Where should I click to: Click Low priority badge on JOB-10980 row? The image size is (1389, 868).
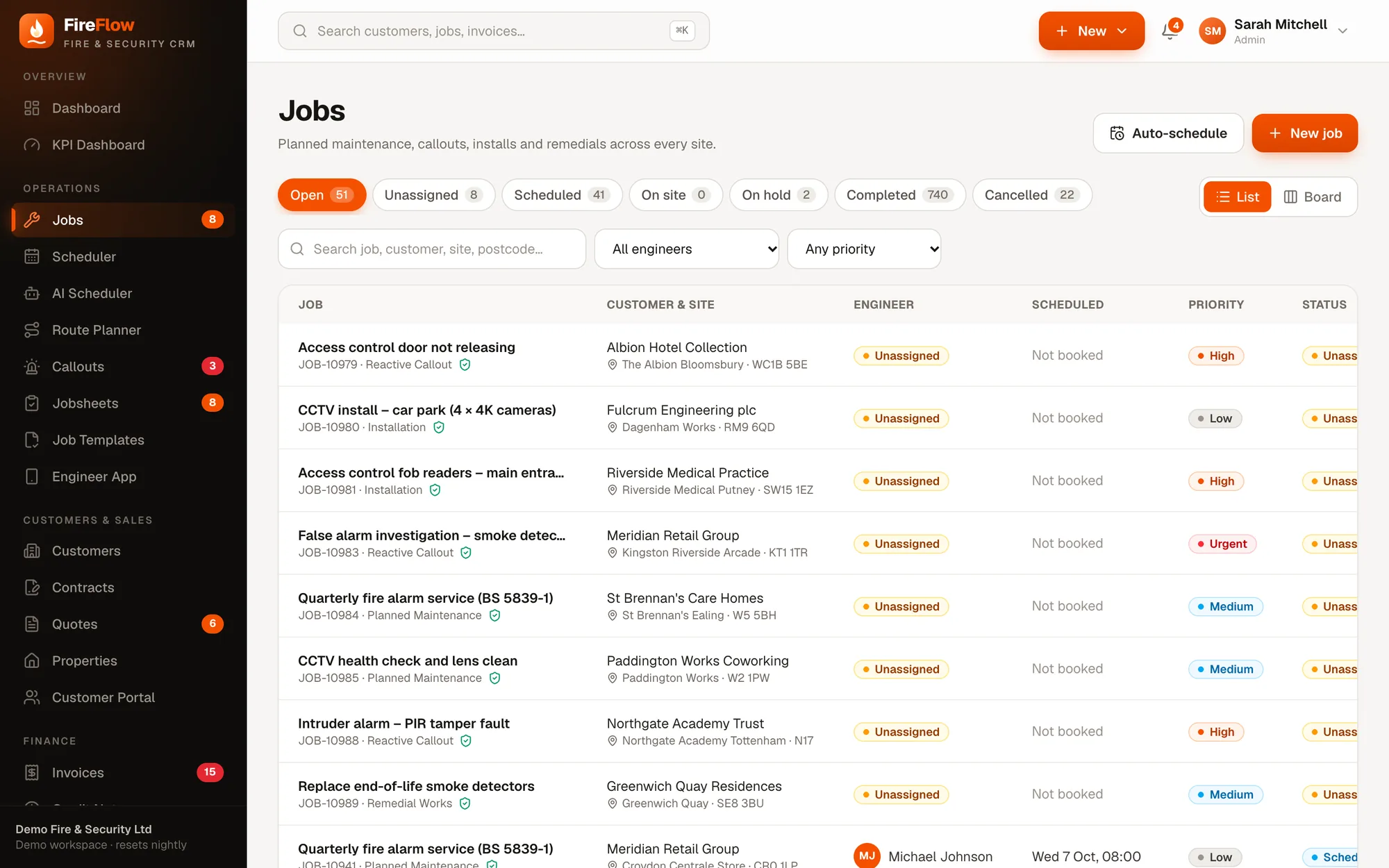(x=1215, y=419)
